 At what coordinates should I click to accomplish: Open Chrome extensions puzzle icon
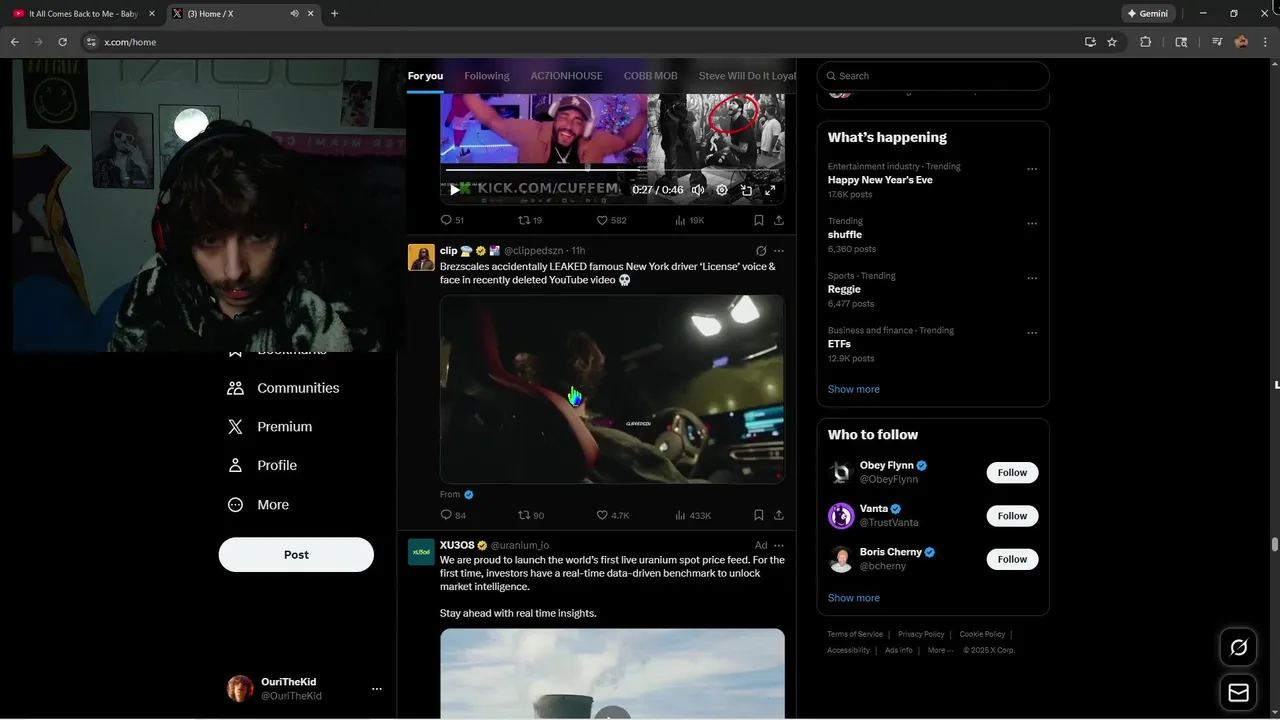(1146, 42)
